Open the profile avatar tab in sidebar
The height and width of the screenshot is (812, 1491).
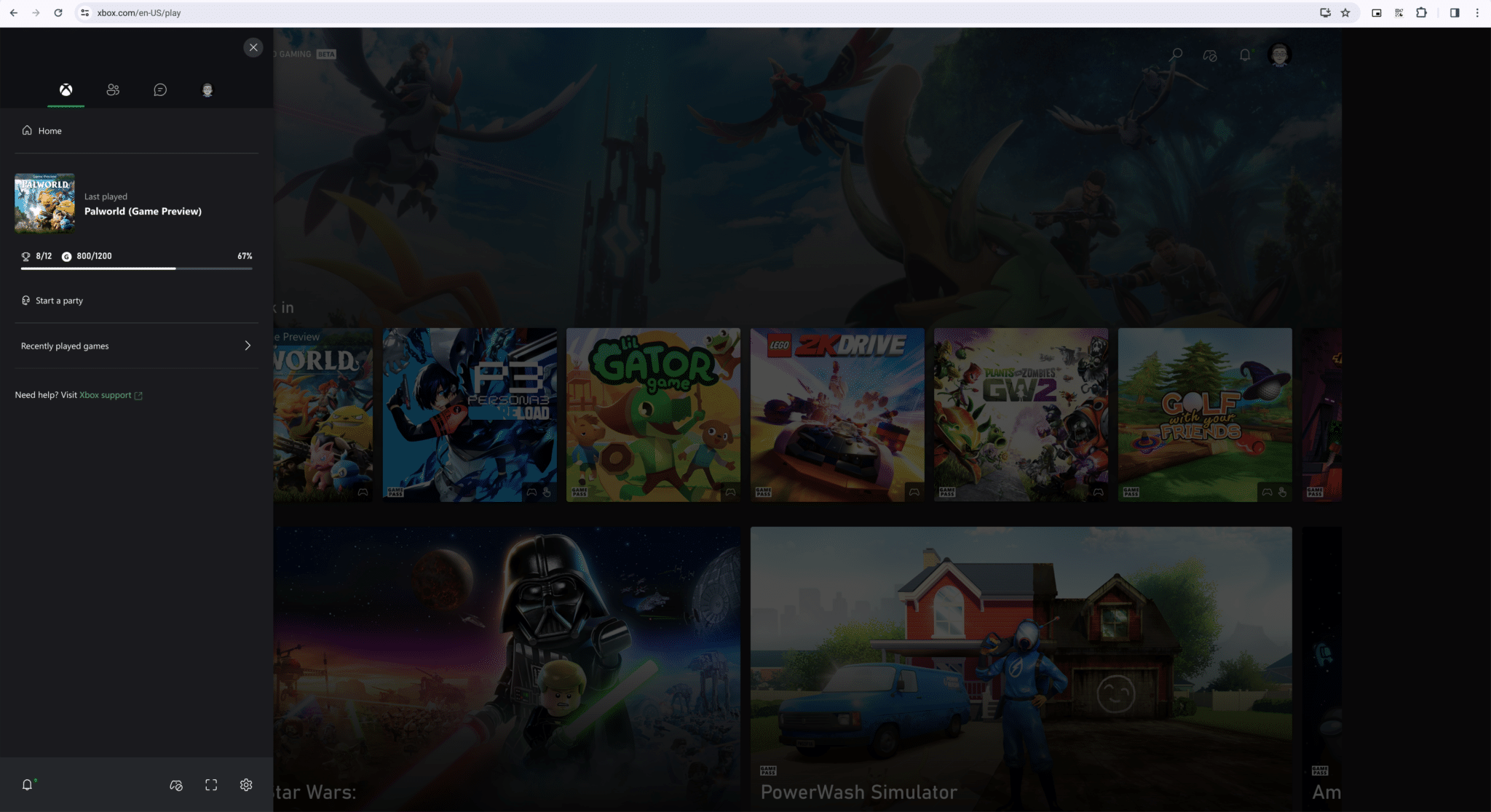point(207,89)
